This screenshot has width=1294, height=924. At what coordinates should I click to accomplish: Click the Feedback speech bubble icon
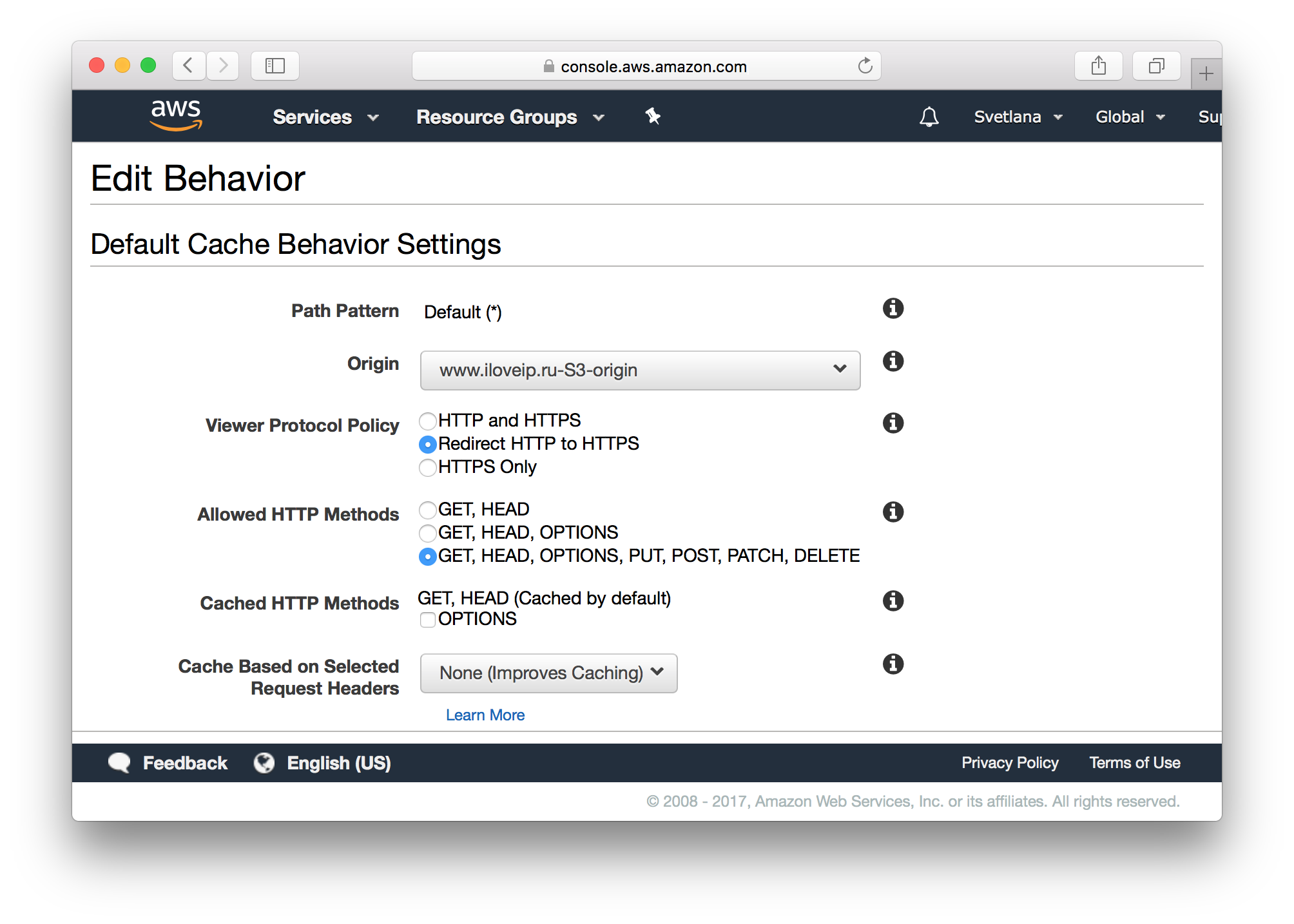pos(120,762)
